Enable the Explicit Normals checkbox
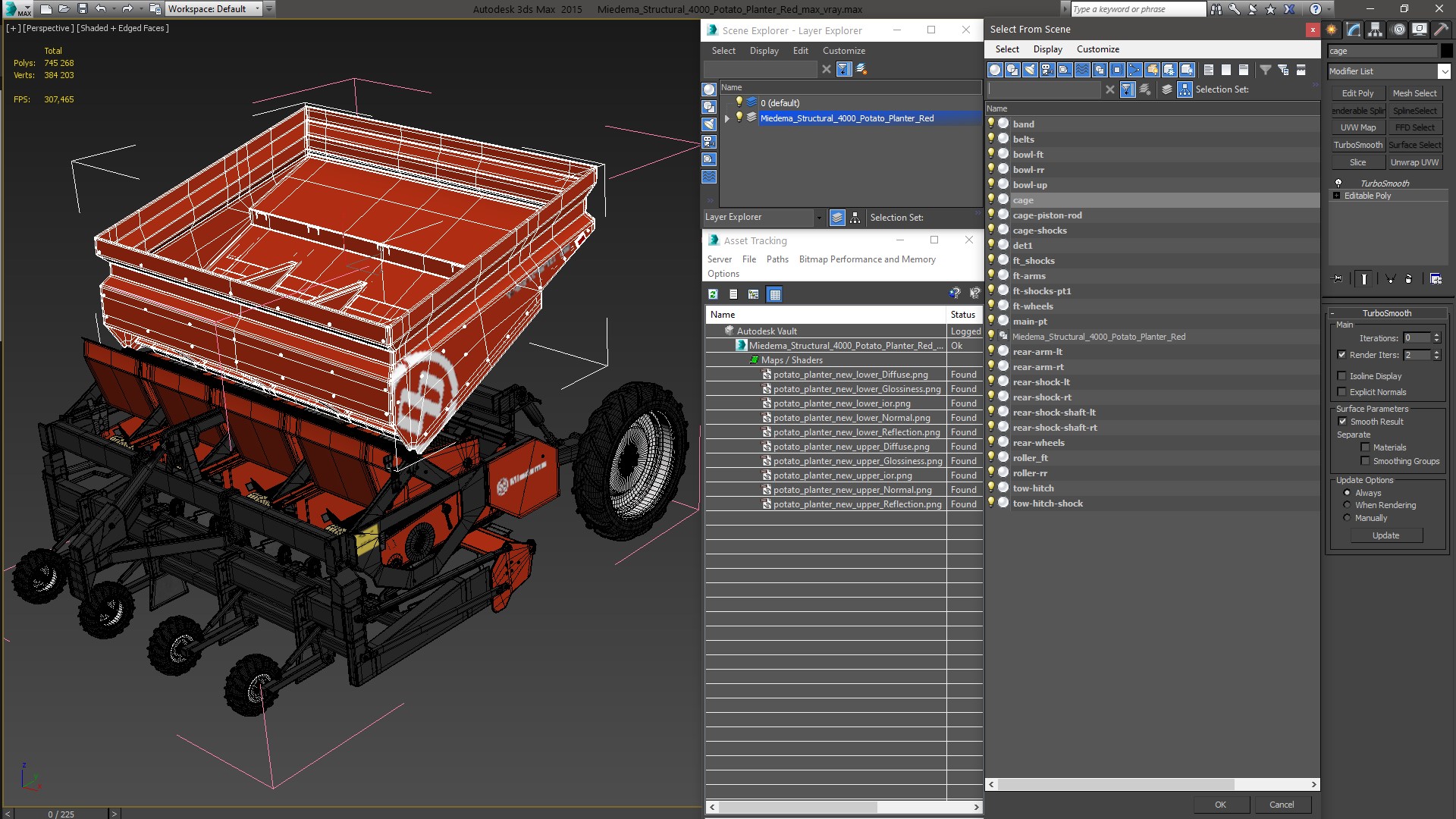Image resolution: width=1456 pixels, height=819 pixels. [1341, 392]
